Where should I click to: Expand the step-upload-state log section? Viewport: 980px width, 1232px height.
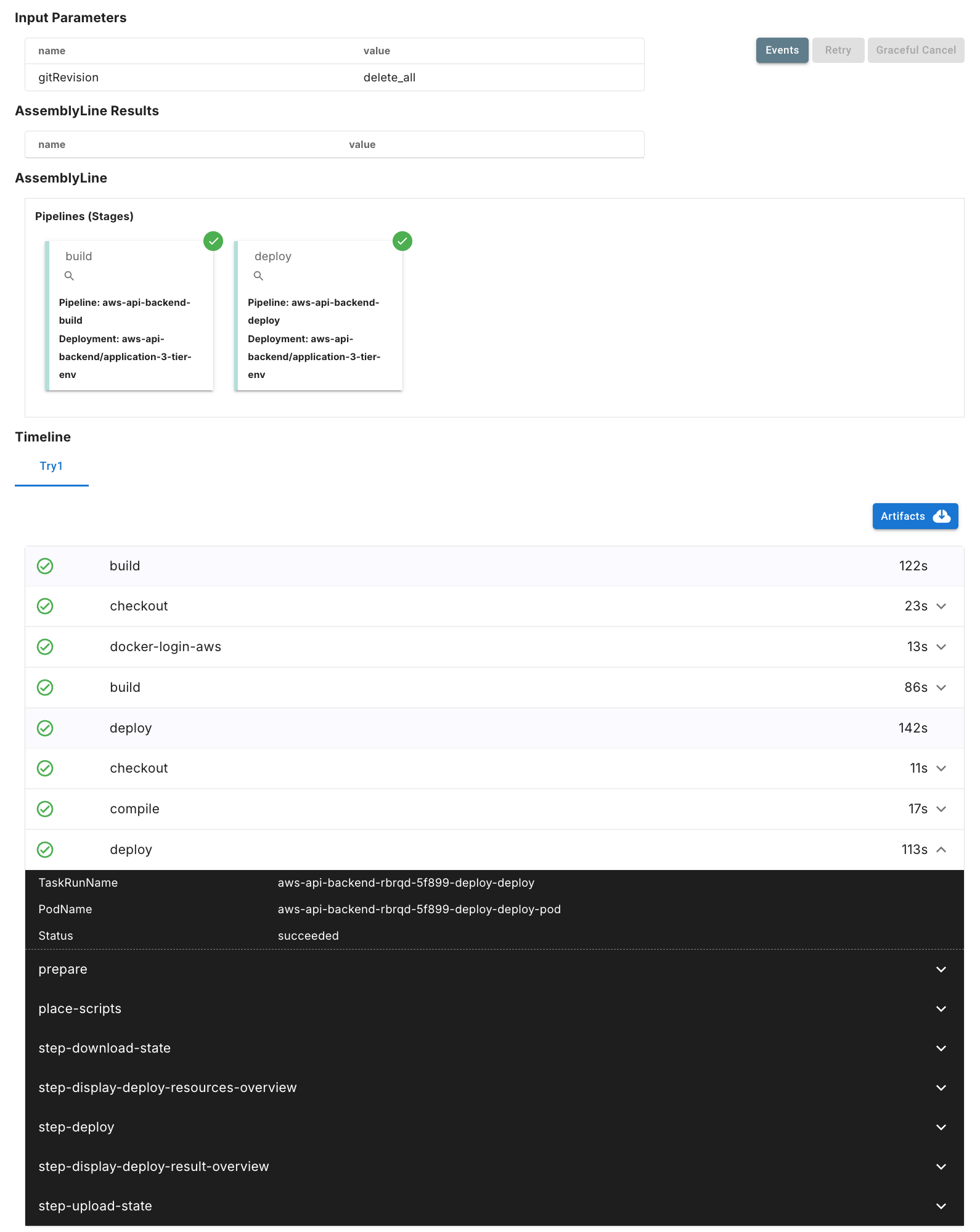tap(941, 1206)
